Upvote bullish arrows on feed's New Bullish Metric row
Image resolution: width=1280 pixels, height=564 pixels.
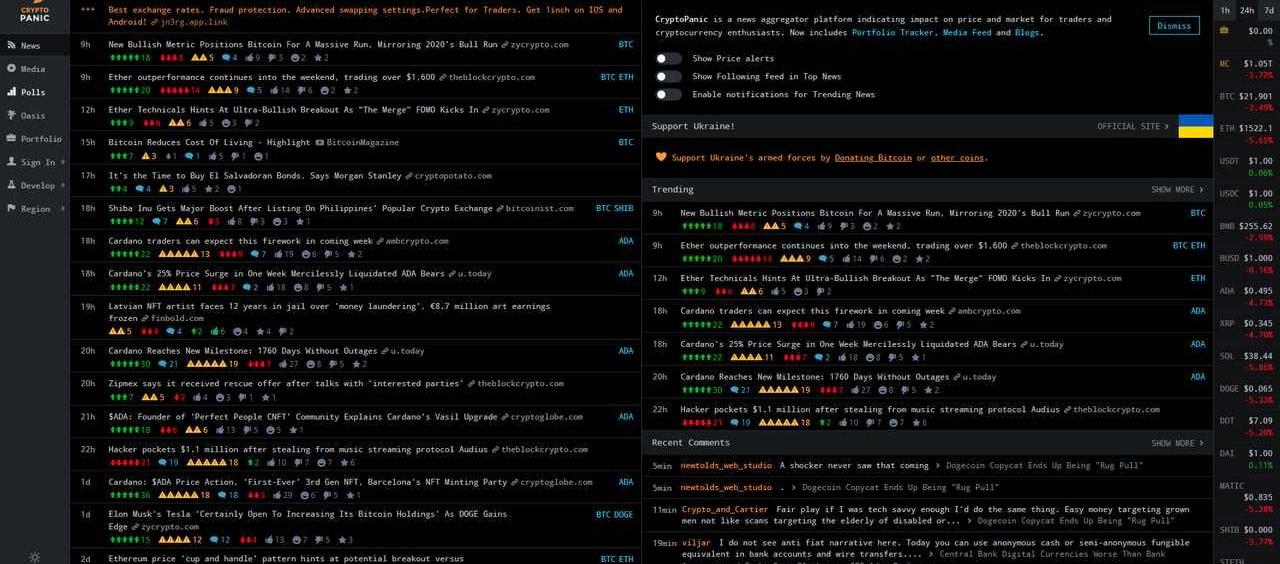coord(130,58)
